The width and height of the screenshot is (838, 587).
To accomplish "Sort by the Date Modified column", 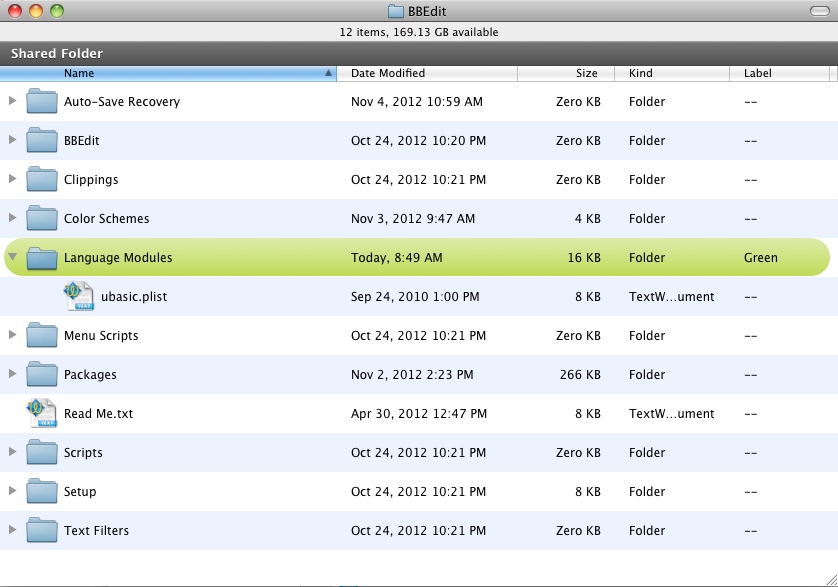I will [427, 73].
